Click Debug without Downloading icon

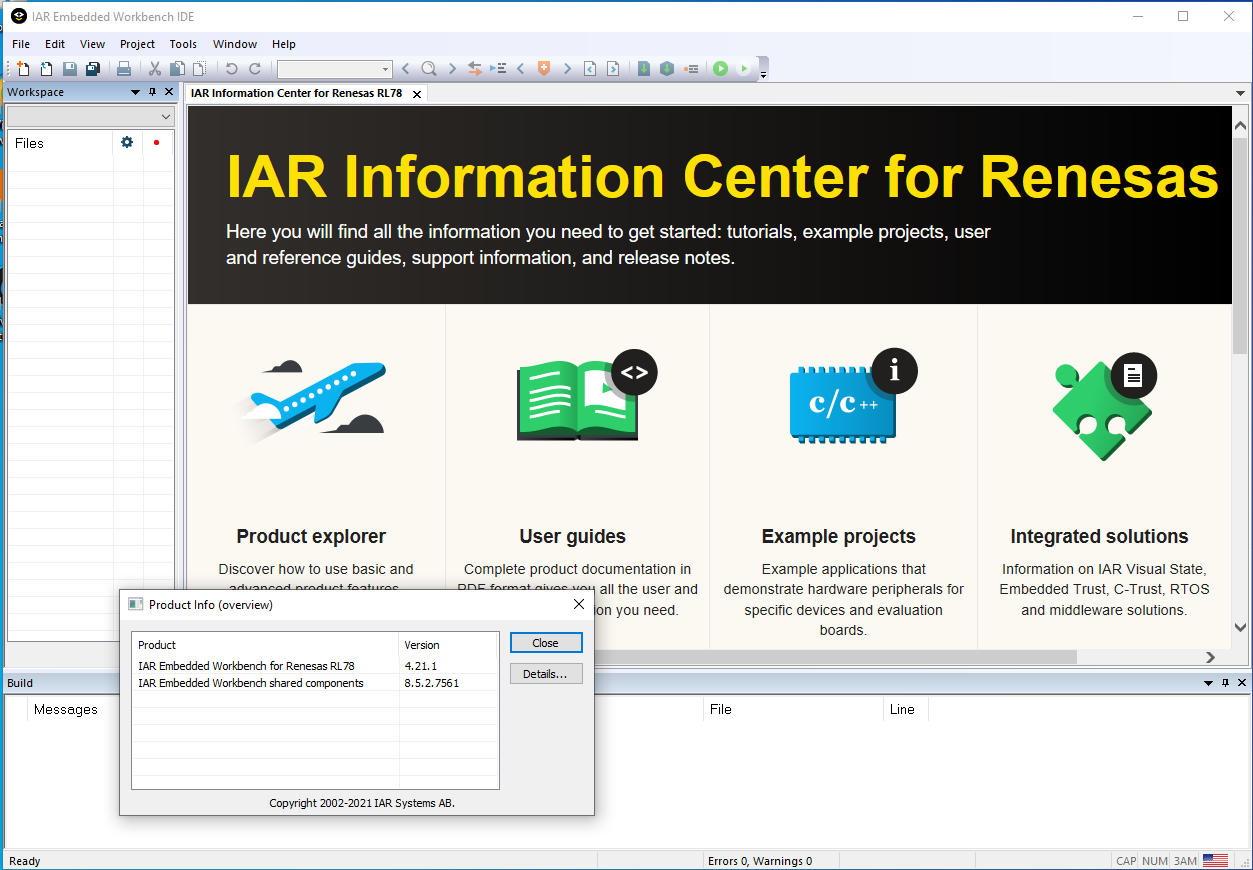[744, 68]
